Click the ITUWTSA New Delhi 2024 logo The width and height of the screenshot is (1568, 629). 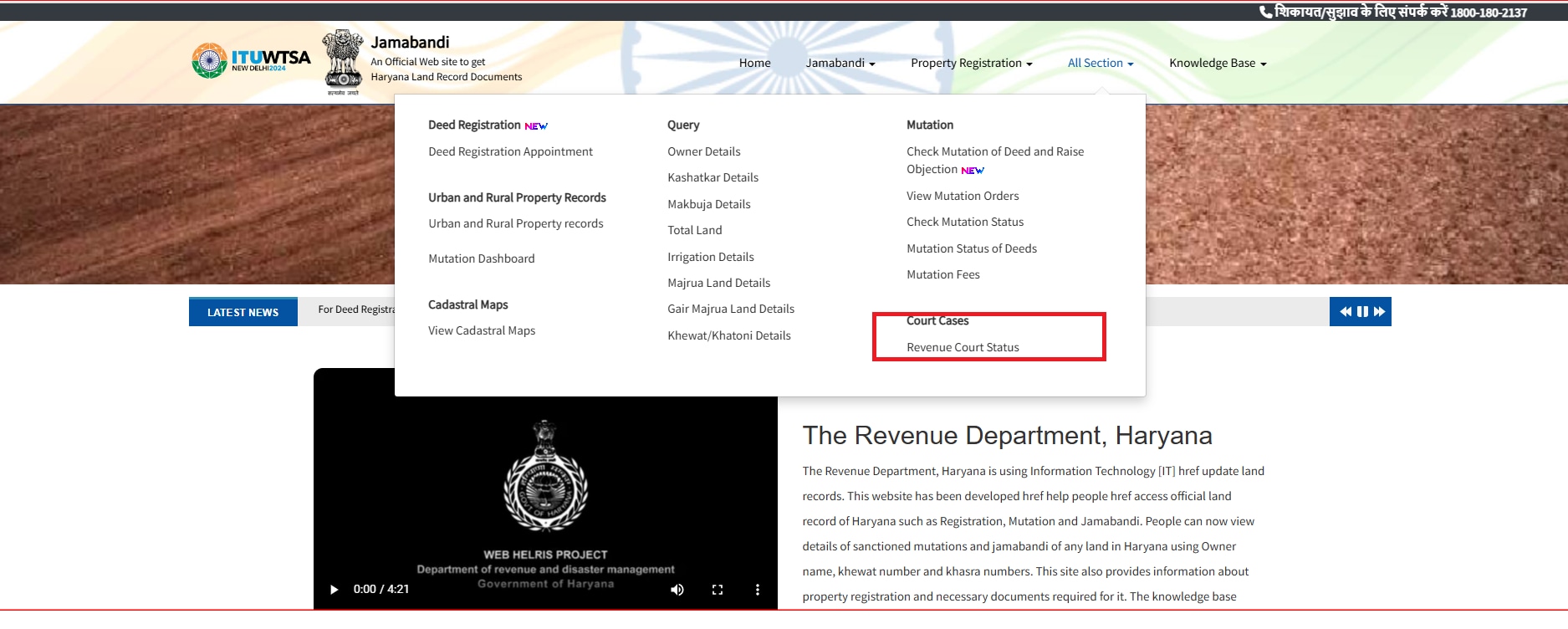click(x=251, y=60)
